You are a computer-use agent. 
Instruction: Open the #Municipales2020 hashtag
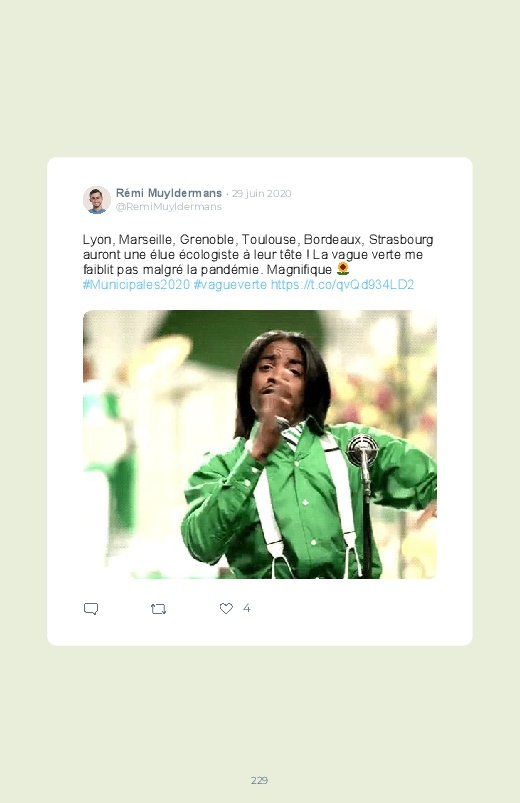136,285
